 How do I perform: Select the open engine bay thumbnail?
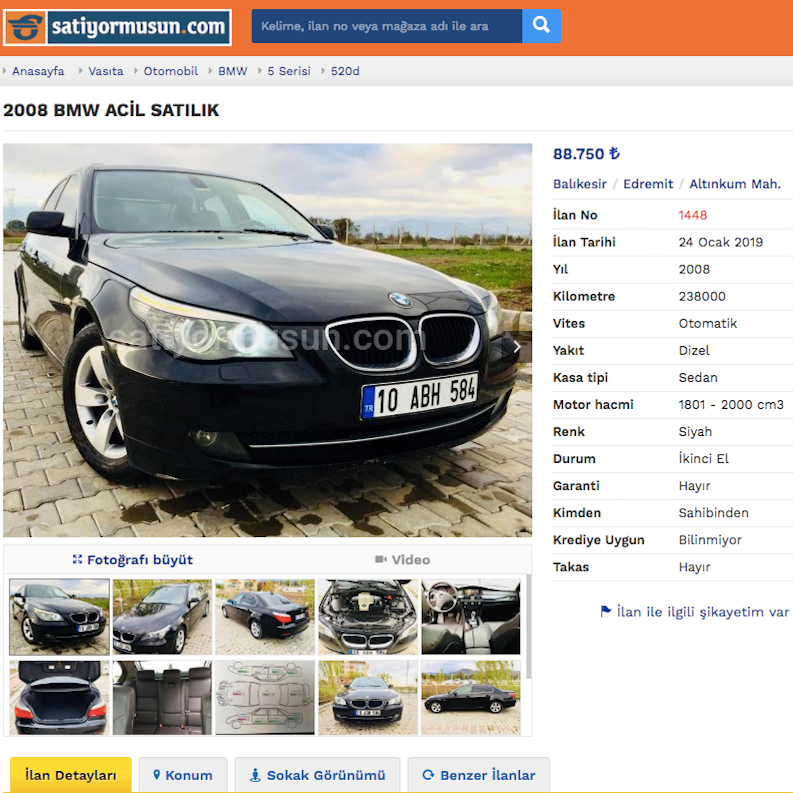coord(368,617)
